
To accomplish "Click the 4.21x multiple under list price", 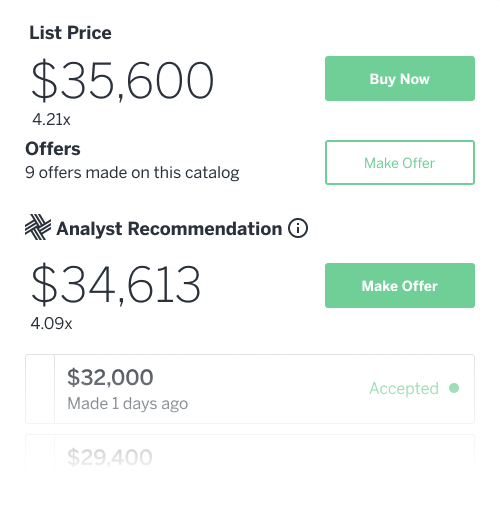I will click(51, 120).
